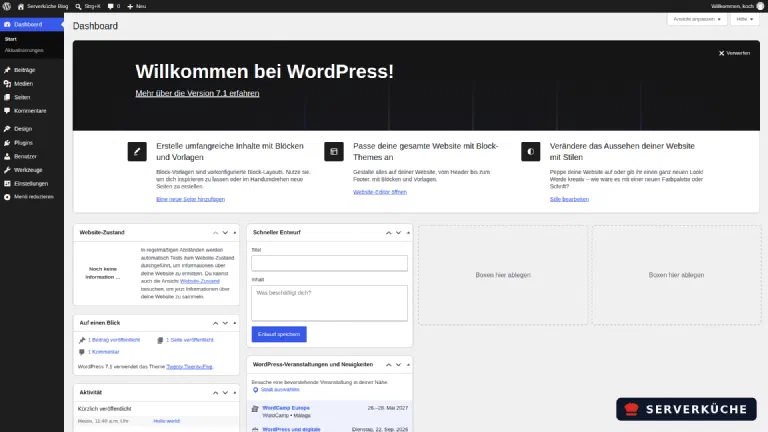Open the Strg+K search command palette
This screenshot has height=432, width=768.
[88, 6]
